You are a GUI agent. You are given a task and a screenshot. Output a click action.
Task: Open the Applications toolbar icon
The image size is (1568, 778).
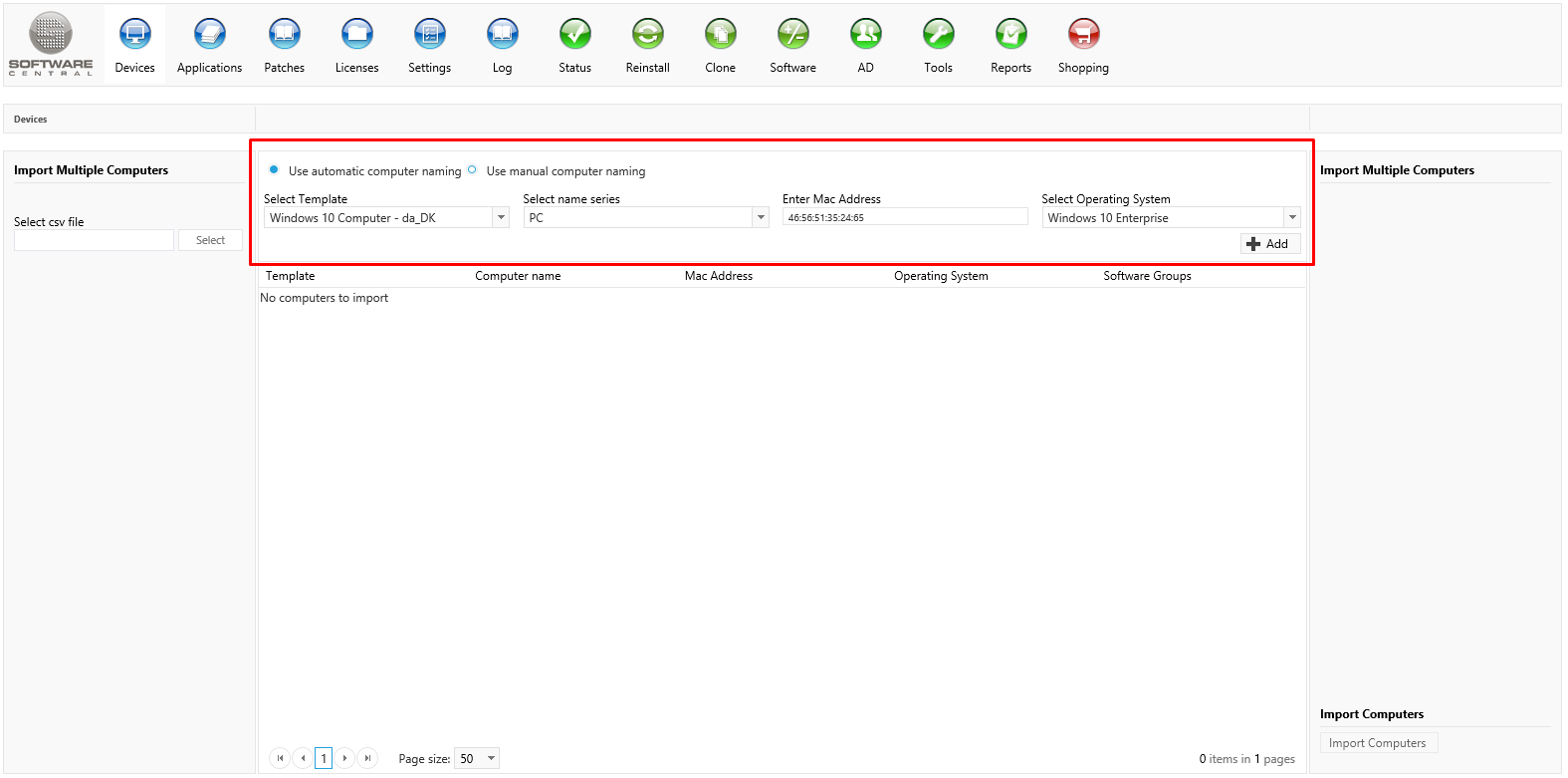209,35
